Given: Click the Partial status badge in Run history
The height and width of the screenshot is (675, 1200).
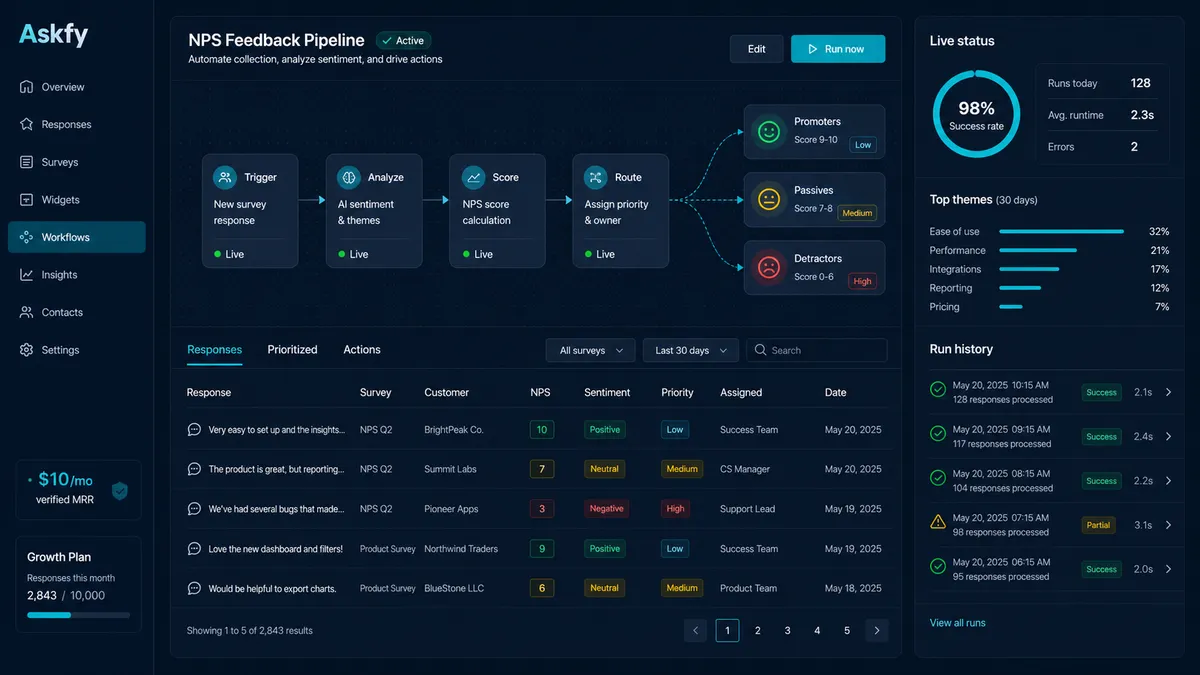Looking at the screenshot, I should [x=1098, y=525].
